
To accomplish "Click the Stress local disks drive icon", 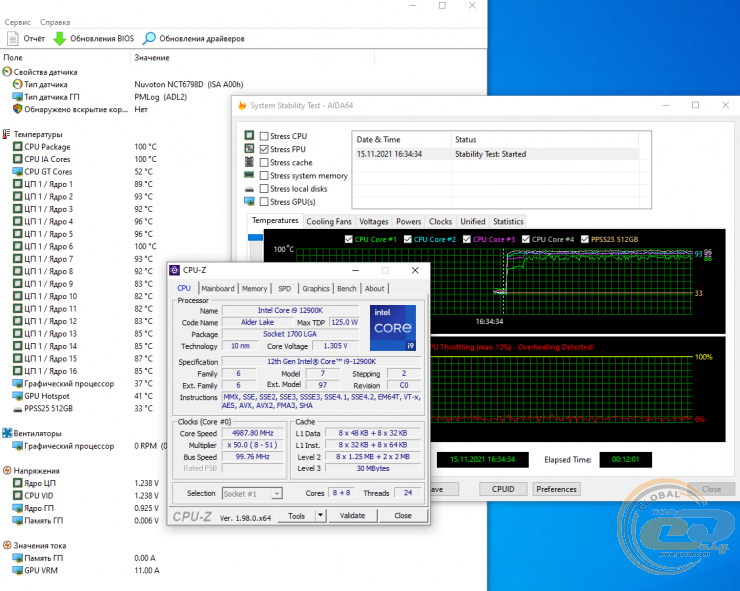I will pos(249,189).
